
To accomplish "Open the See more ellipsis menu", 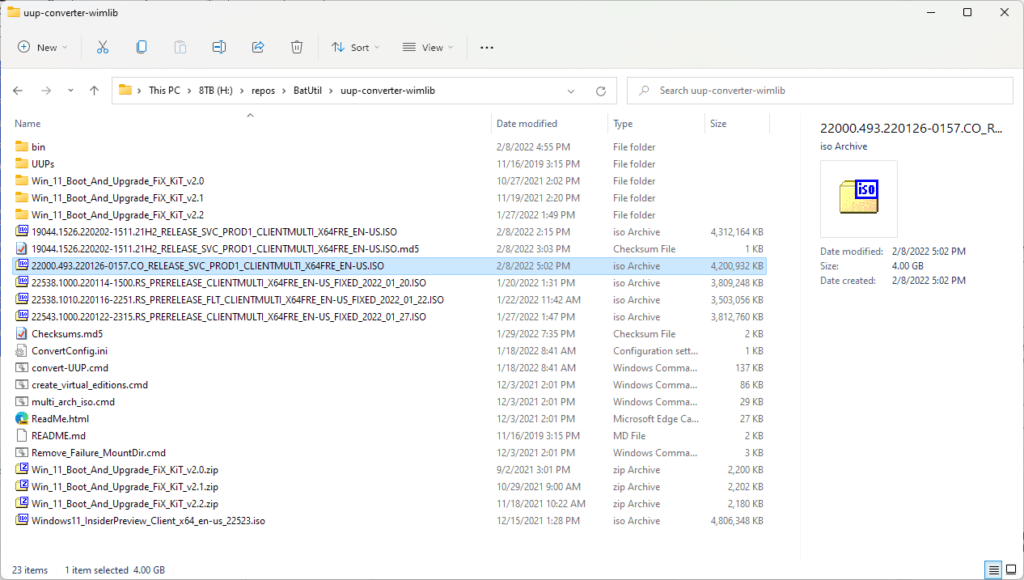I will tap(487, 47).
